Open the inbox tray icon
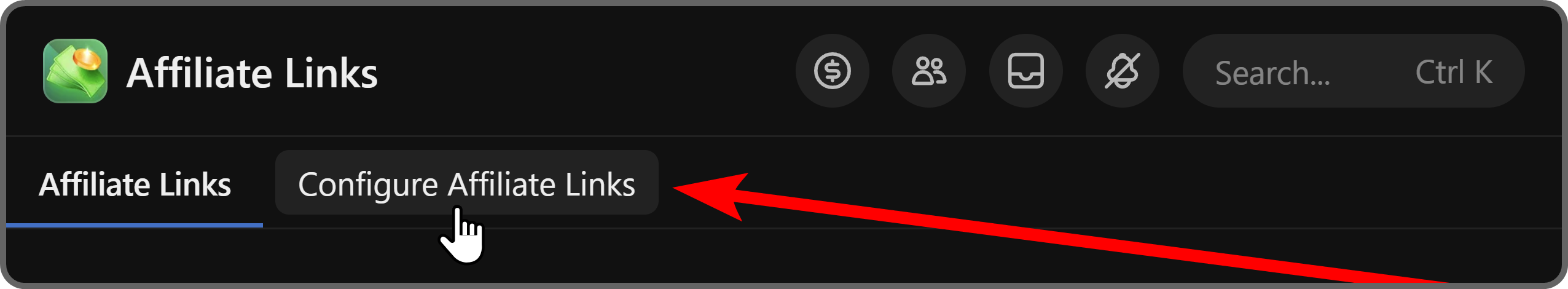 1026,71
